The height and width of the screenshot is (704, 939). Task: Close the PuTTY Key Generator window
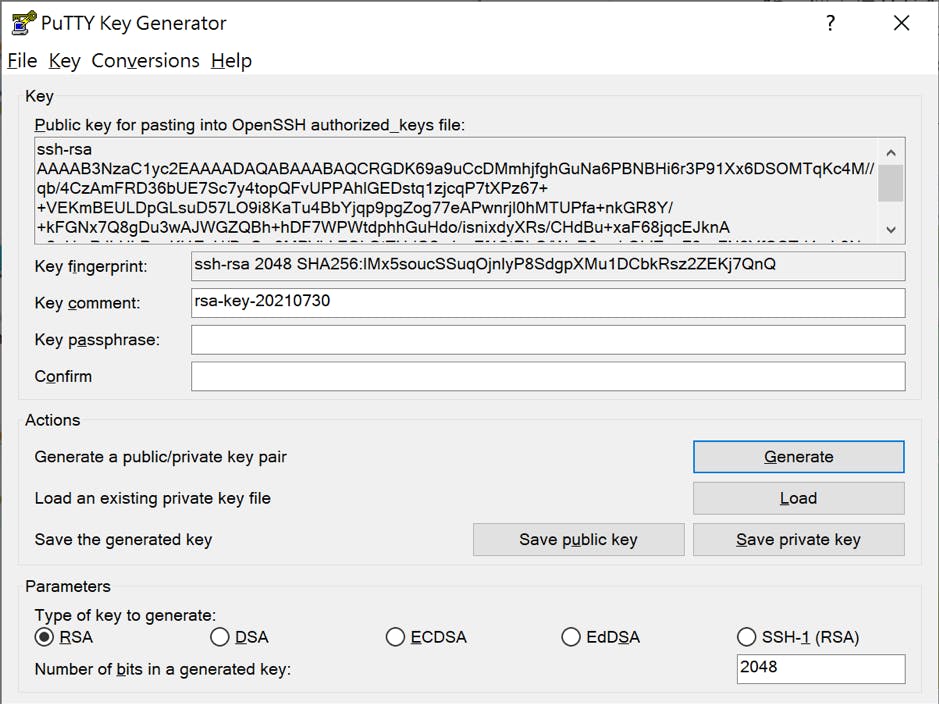[x=901, y=23]
